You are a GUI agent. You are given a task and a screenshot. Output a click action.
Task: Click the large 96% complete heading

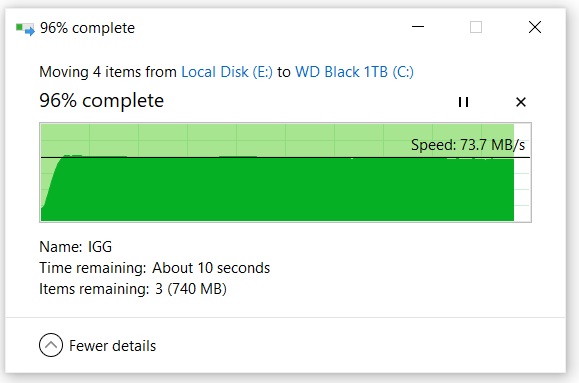[102, 100]
